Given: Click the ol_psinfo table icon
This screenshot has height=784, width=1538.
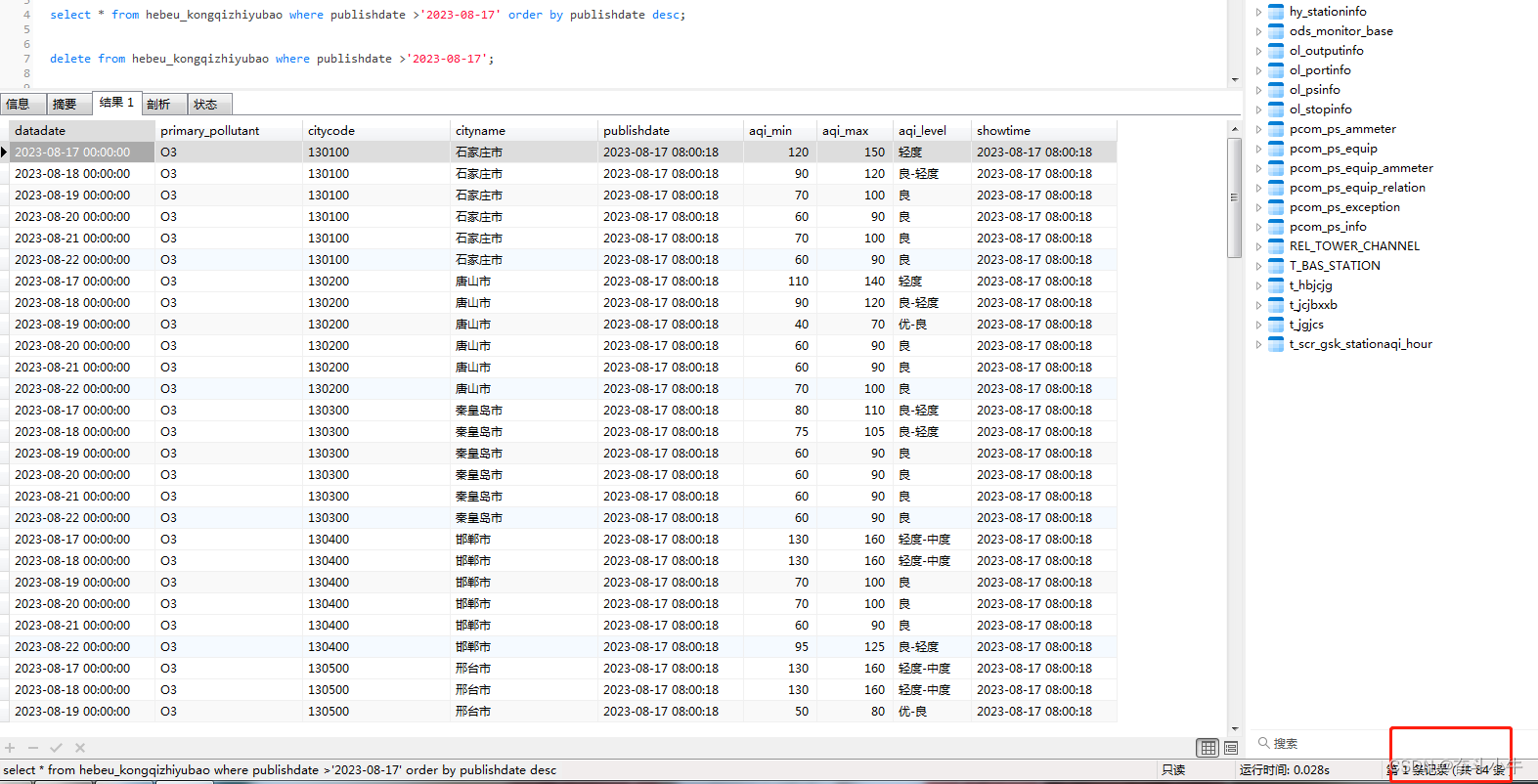Looking at the screenshot, I should (x=1276, y=90).
